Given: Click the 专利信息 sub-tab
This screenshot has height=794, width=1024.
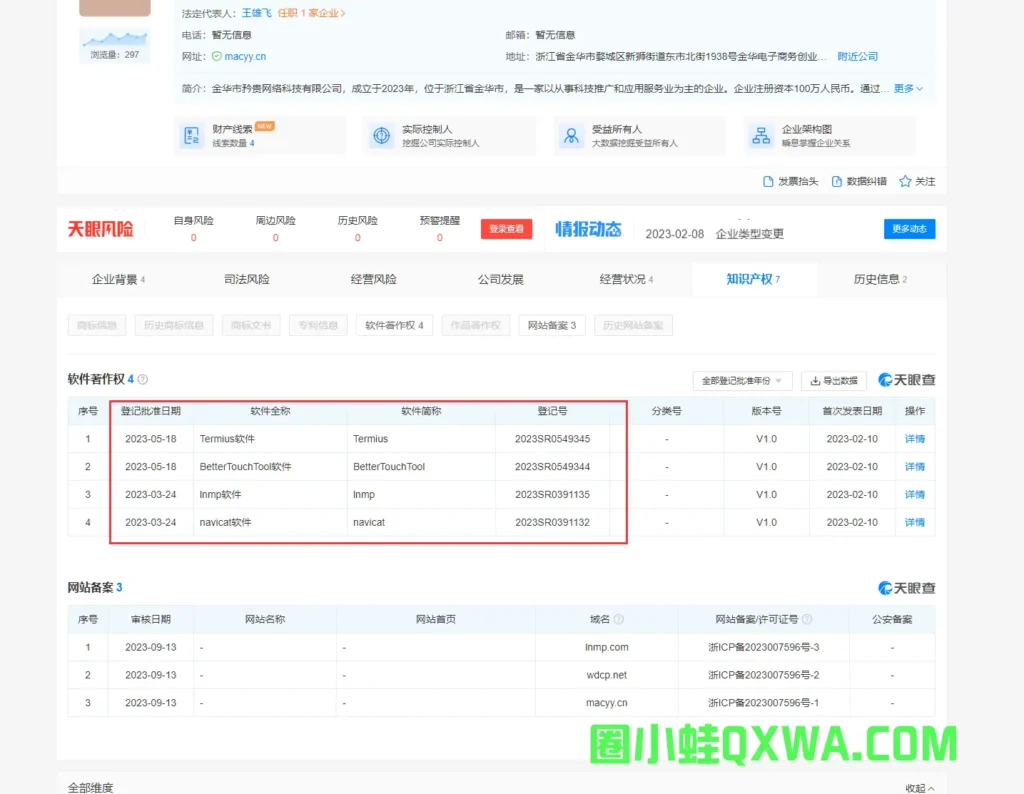Looking at the screenshot, I should (318, 325).
